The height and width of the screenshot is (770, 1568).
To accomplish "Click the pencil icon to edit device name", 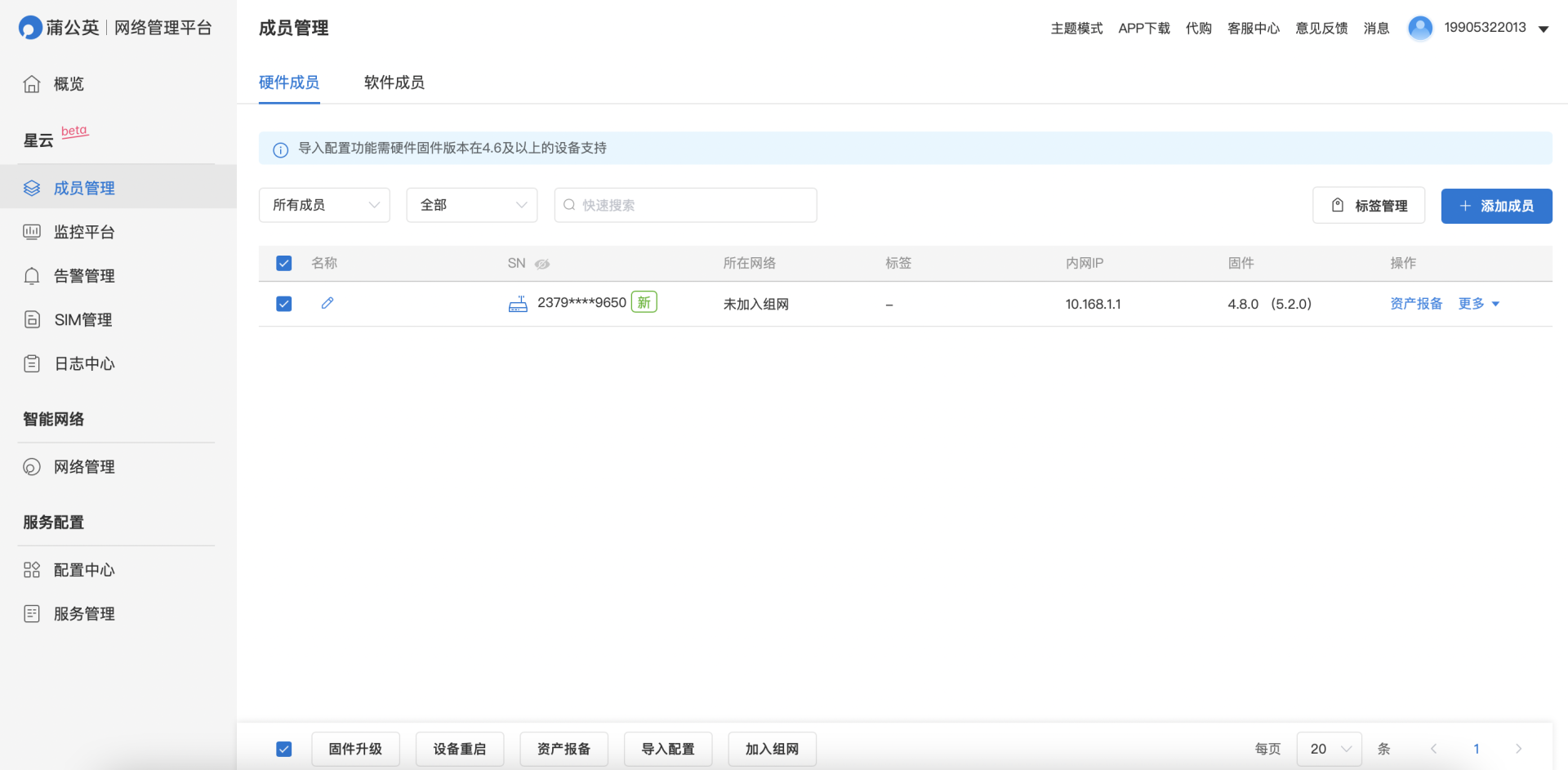I will pyautogui.click(x=327, y=303).
